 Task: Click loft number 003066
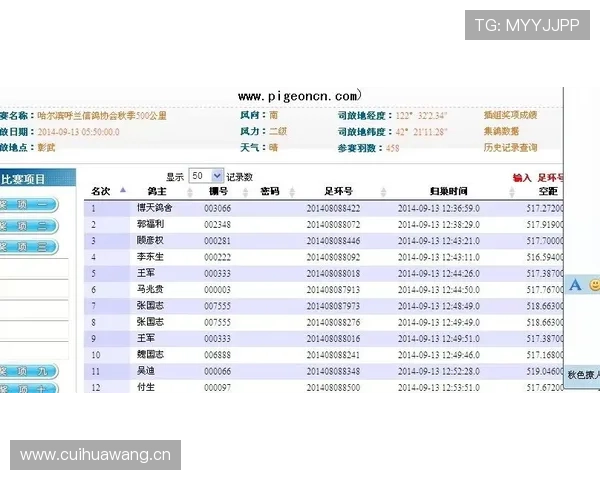217,209
